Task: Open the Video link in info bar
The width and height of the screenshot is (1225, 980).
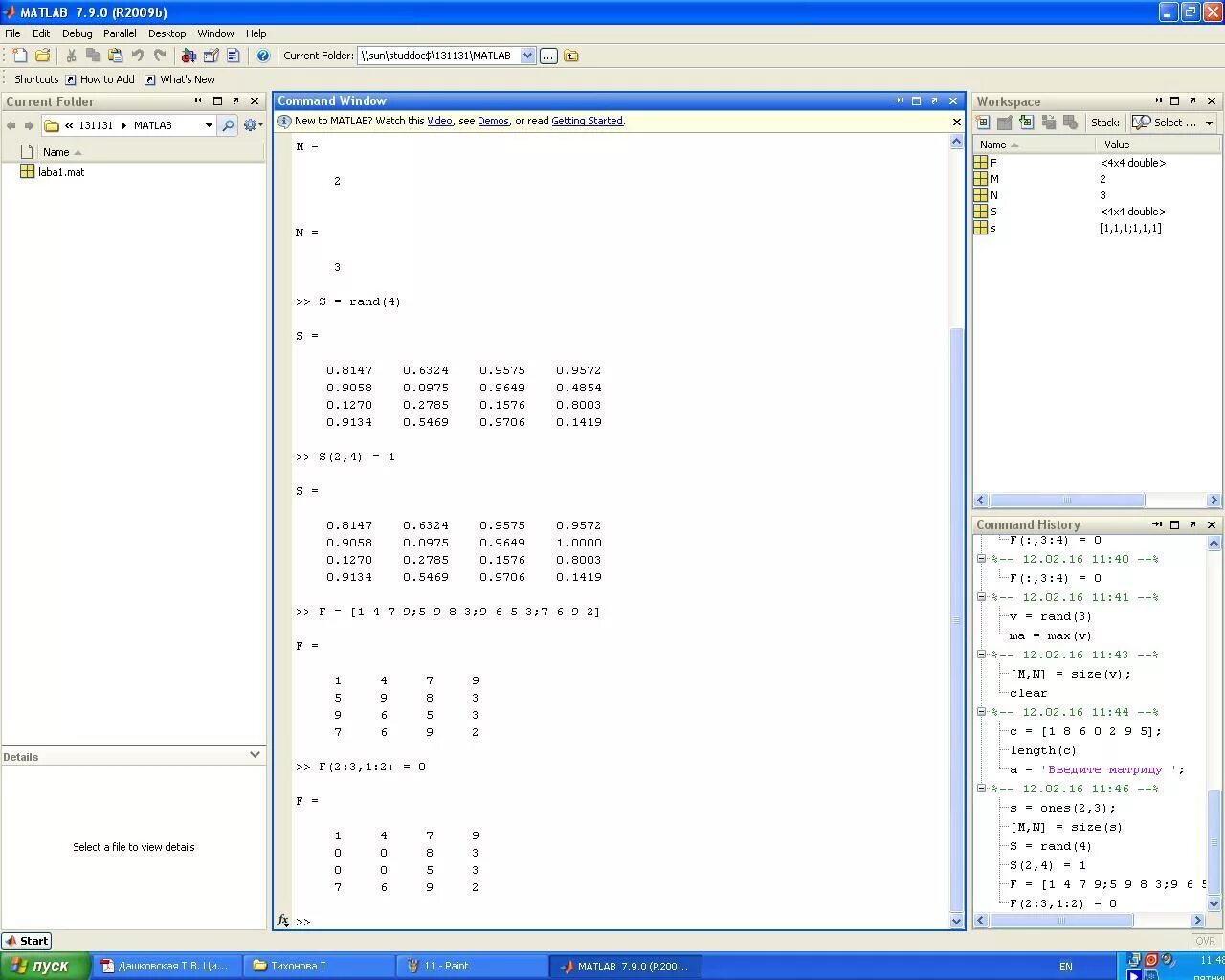Action: coord(439,121)
